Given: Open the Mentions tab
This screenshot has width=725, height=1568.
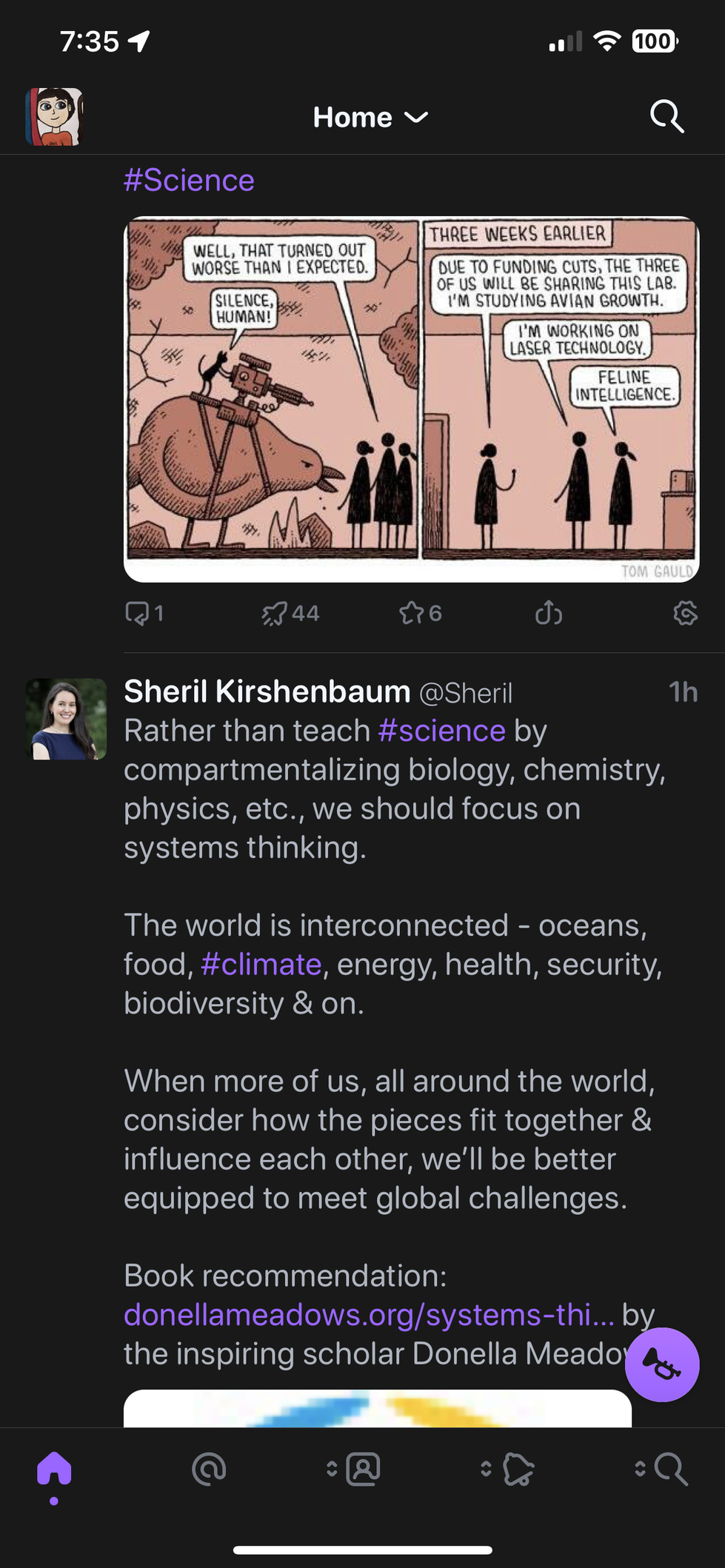Looking at the screenshot, I should coord(209,1470).
